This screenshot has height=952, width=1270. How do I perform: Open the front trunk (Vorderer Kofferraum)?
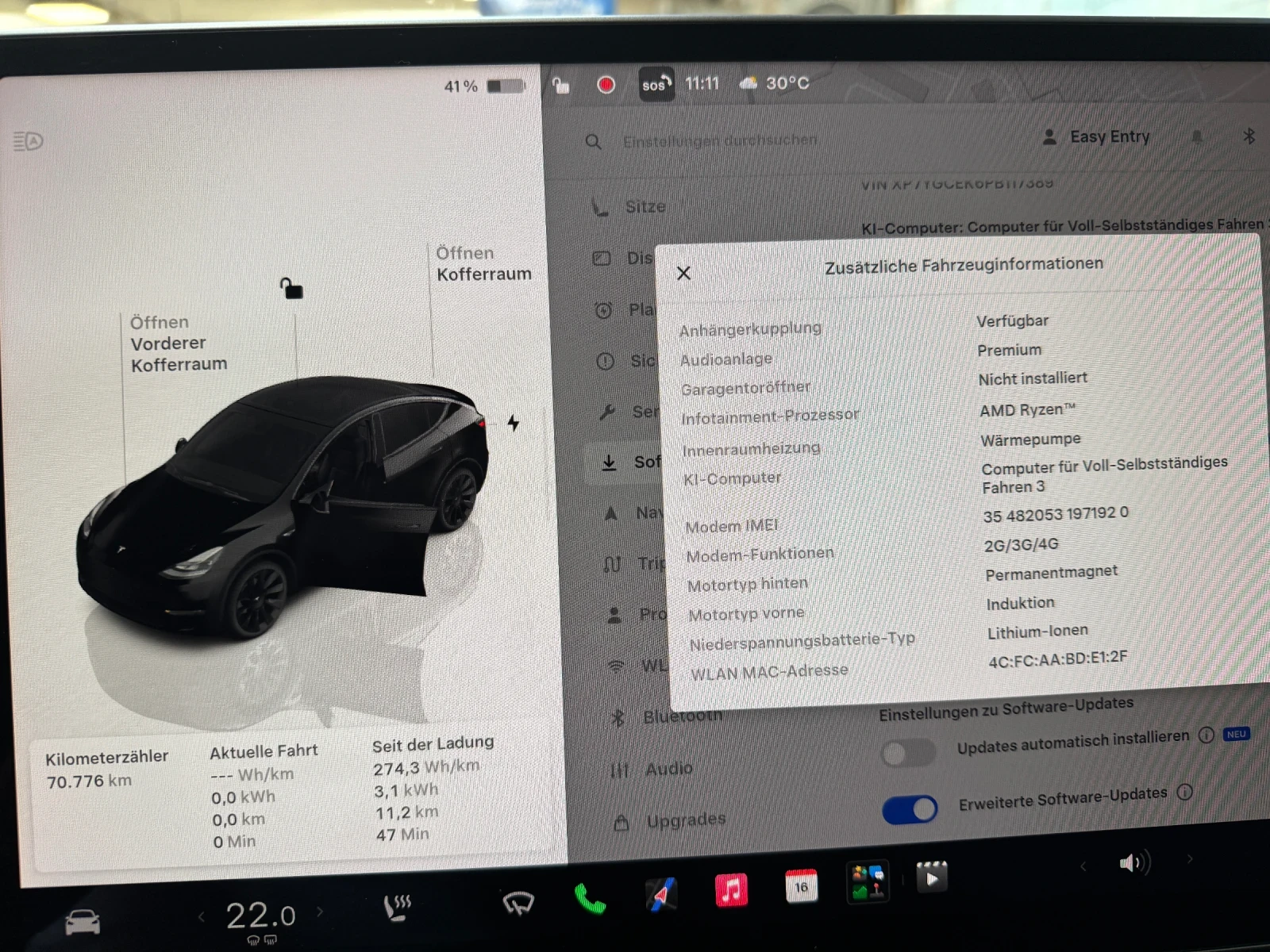click(179, 344)
